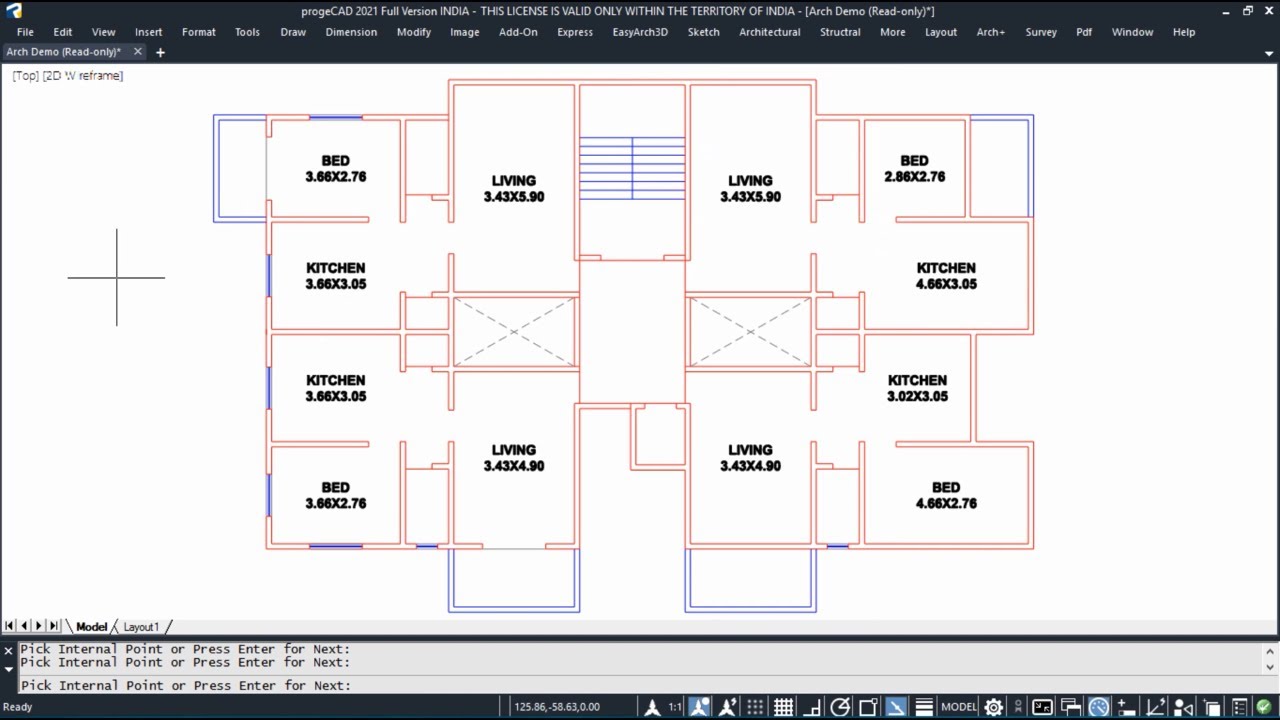1280x720 pixels.
Task: Click the 2D Wireframe visual style label
Action: tap(83, 76)
